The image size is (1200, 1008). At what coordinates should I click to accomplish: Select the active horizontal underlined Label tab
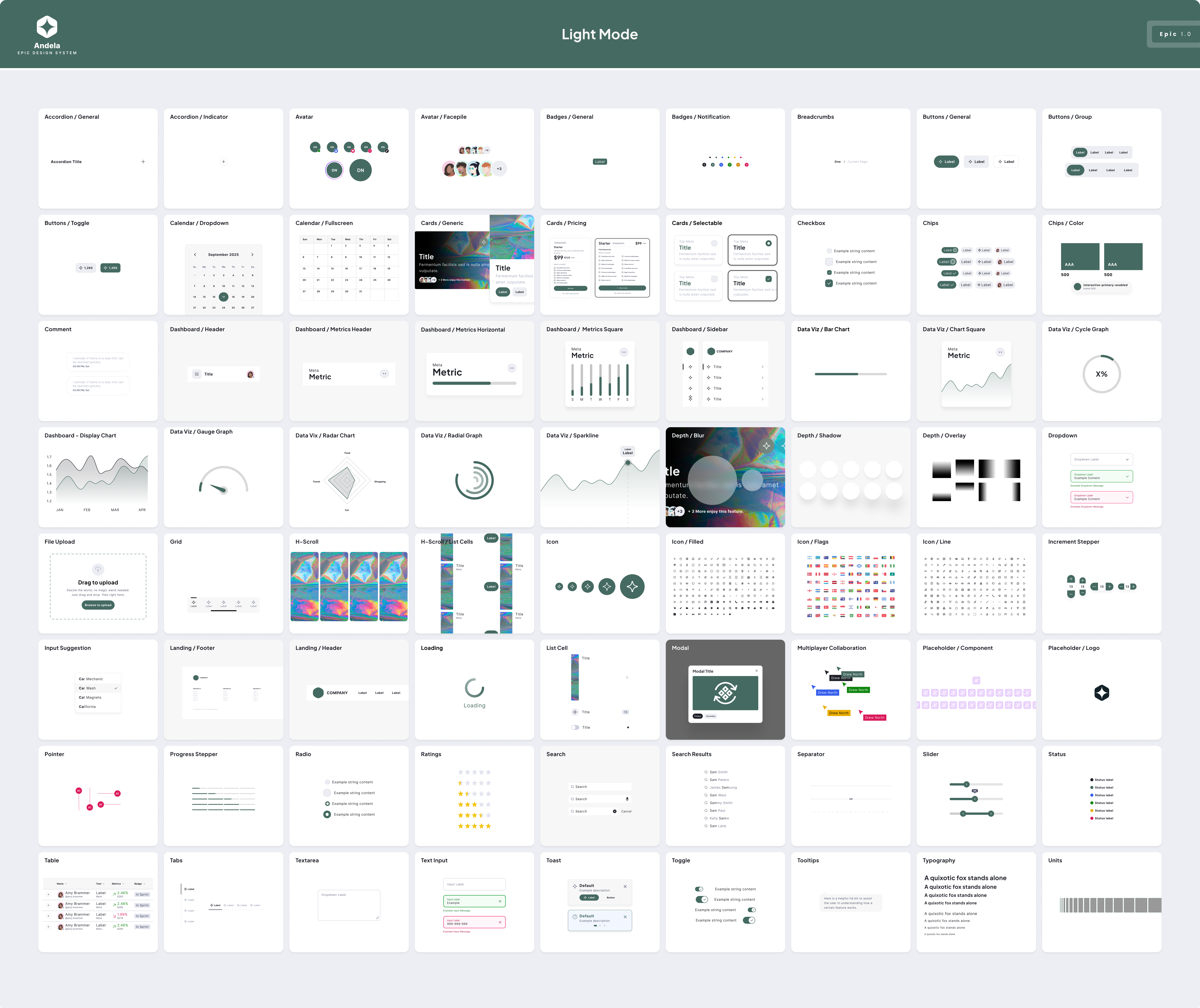216,905
